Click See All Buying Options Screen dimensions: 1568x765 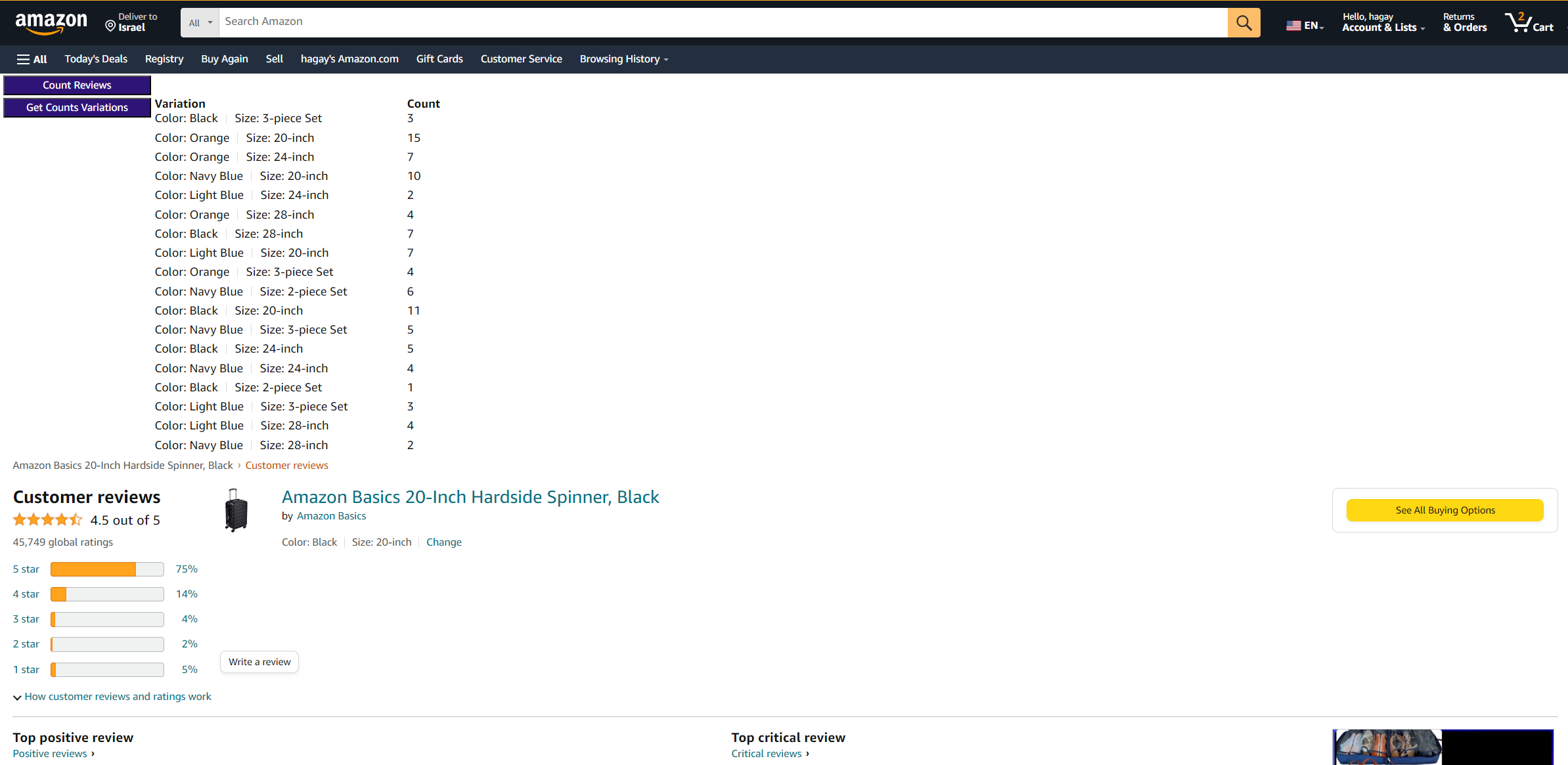(1445, 510)
